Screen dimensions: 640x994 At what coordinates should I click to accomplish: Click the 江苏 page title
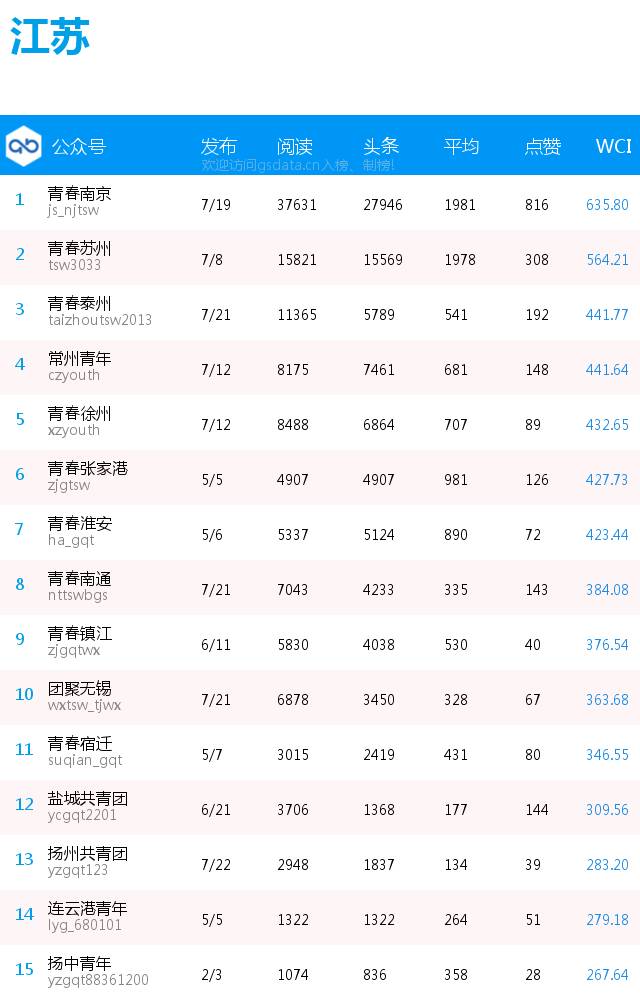50,36
